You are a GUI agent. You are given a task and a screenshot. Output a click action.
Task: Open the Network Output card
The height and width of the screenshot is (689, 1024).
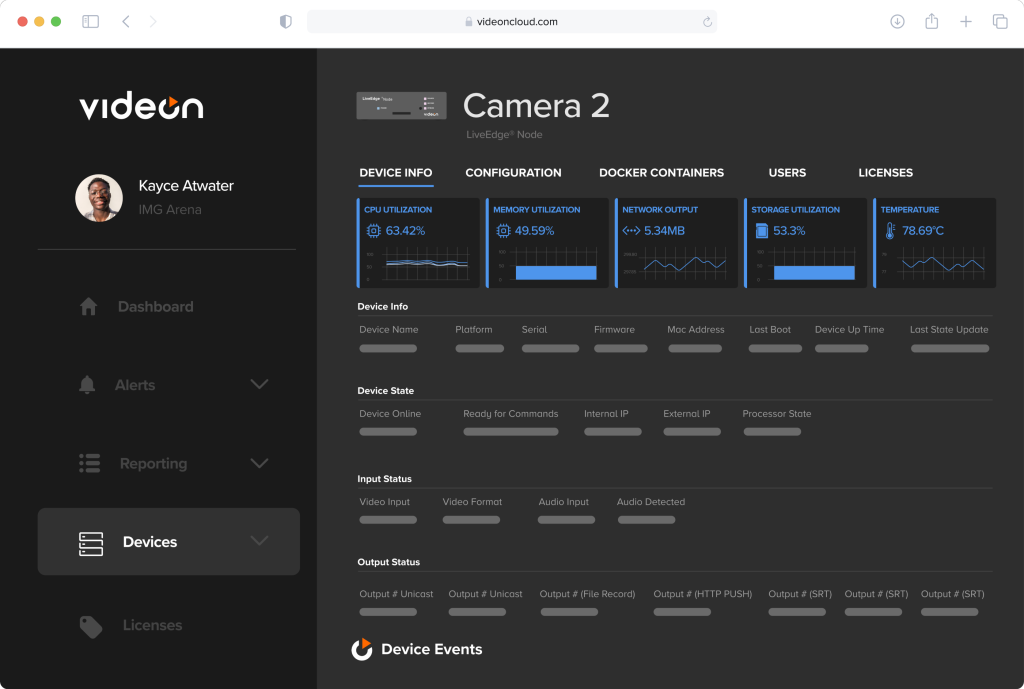677,243
